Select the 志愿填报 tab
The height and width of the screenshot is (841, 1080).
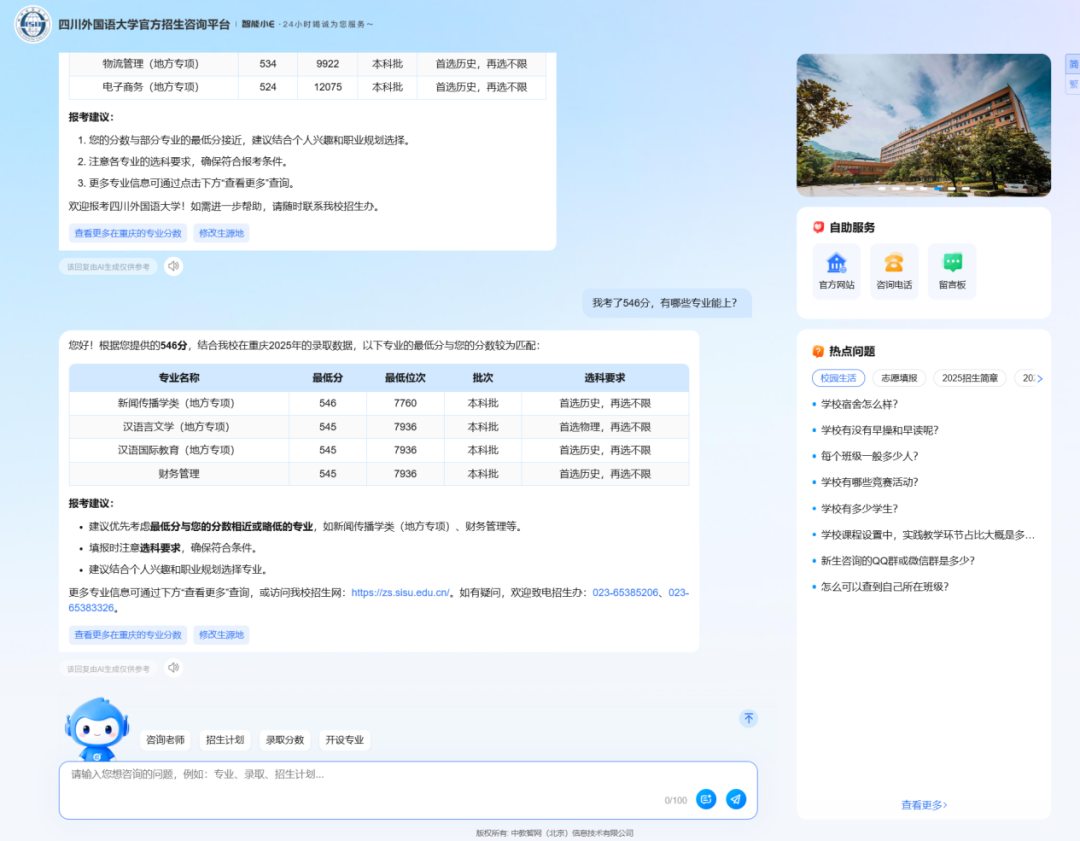[899, 378]
